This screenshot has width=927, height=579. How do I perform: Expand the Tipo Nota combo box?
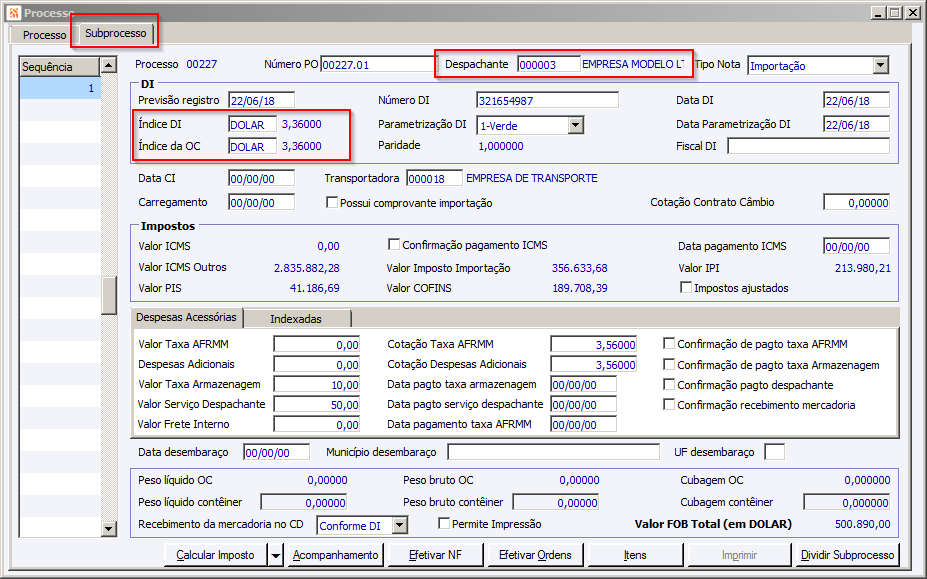[x=880, y=65]
